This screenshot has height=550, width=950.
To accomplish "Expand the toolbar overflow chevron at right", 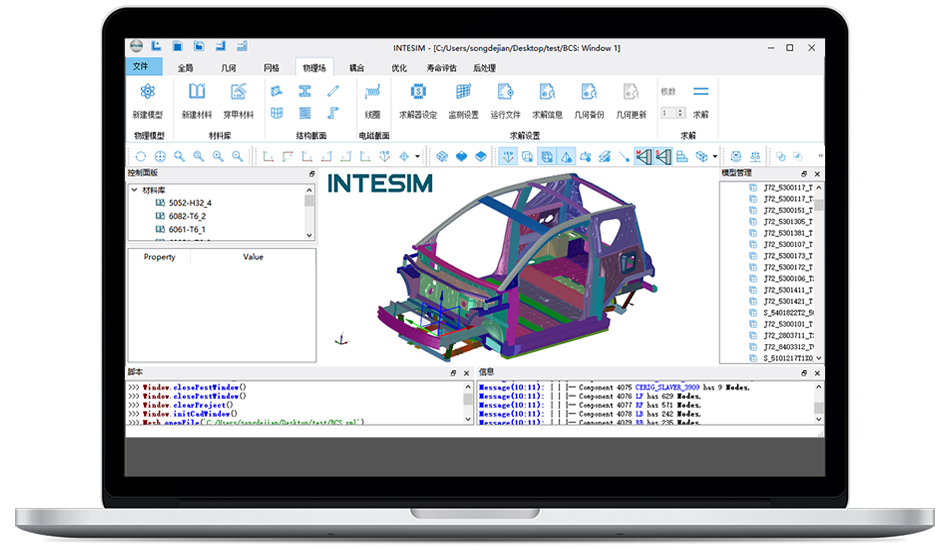I will click(x=820, y=156).
